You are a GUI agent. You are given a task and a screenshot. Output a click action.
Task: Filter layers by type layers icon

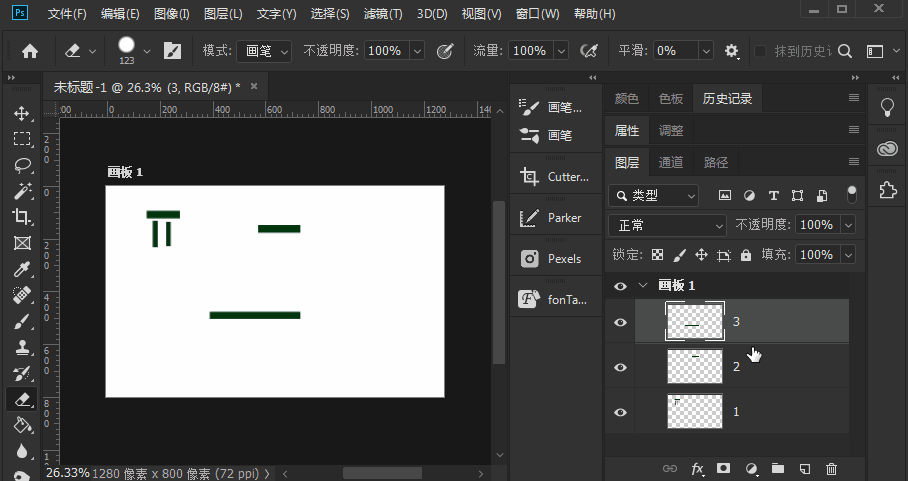click(x=773, y=195)
